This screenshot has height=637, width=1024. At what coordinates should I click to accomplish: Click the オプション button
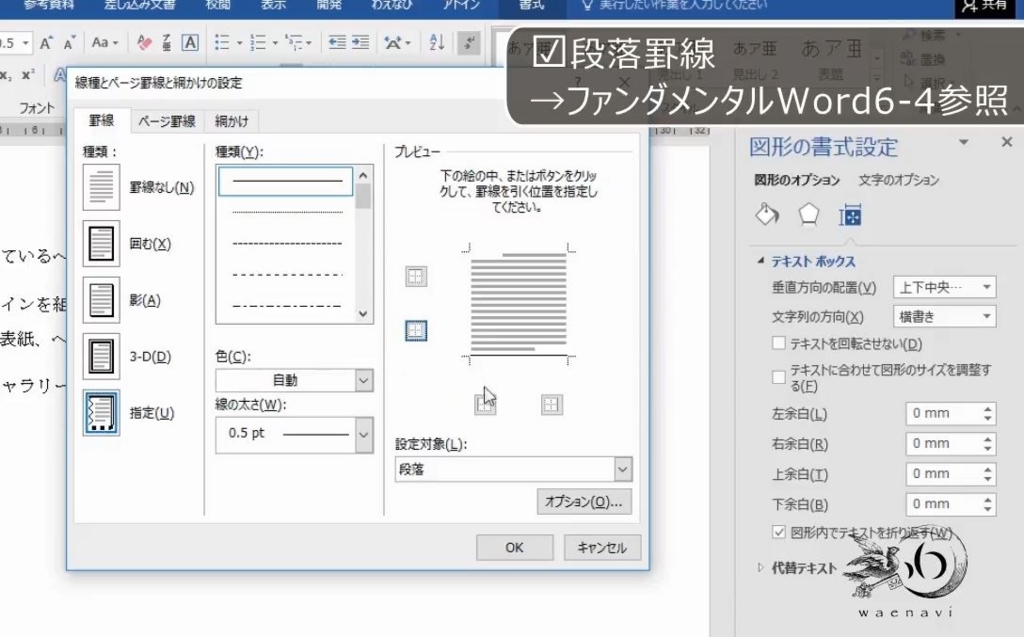tap(585, 501)
